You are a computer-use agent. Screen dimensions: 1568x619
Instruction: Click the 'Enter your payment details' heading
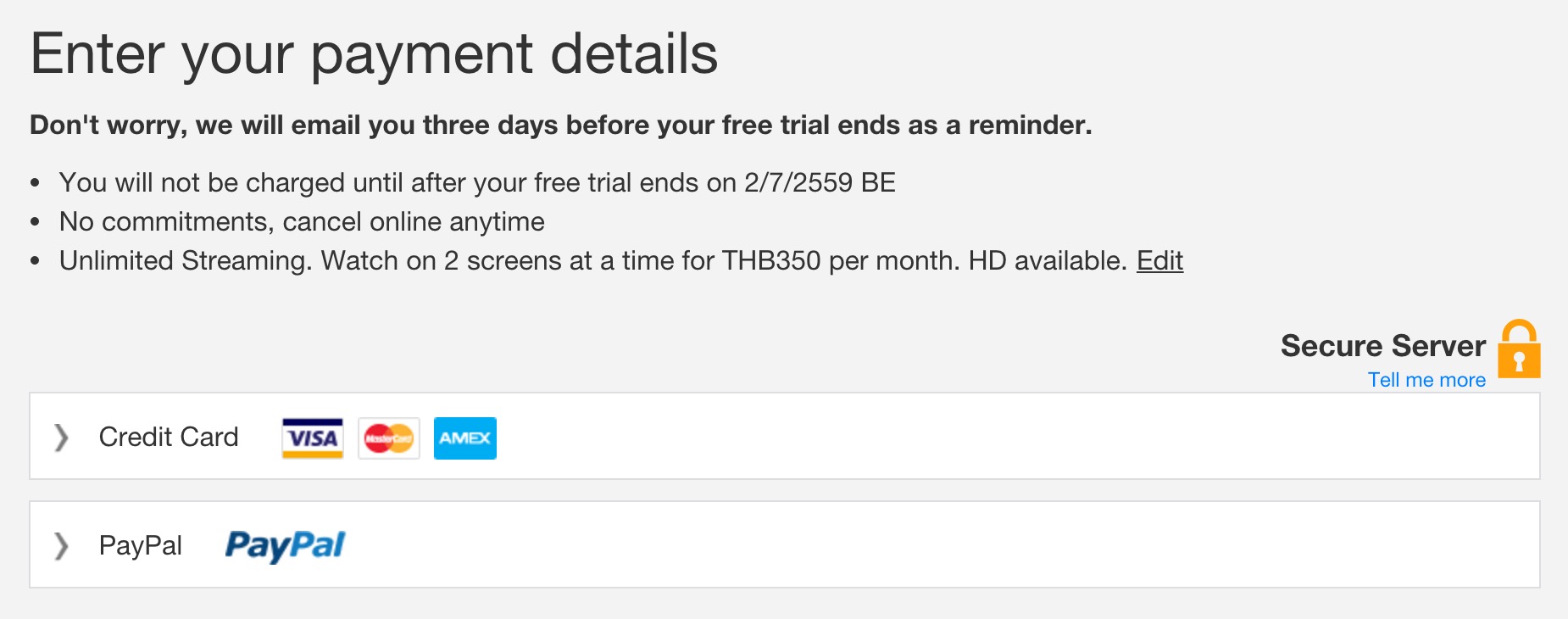pos(374,54)
